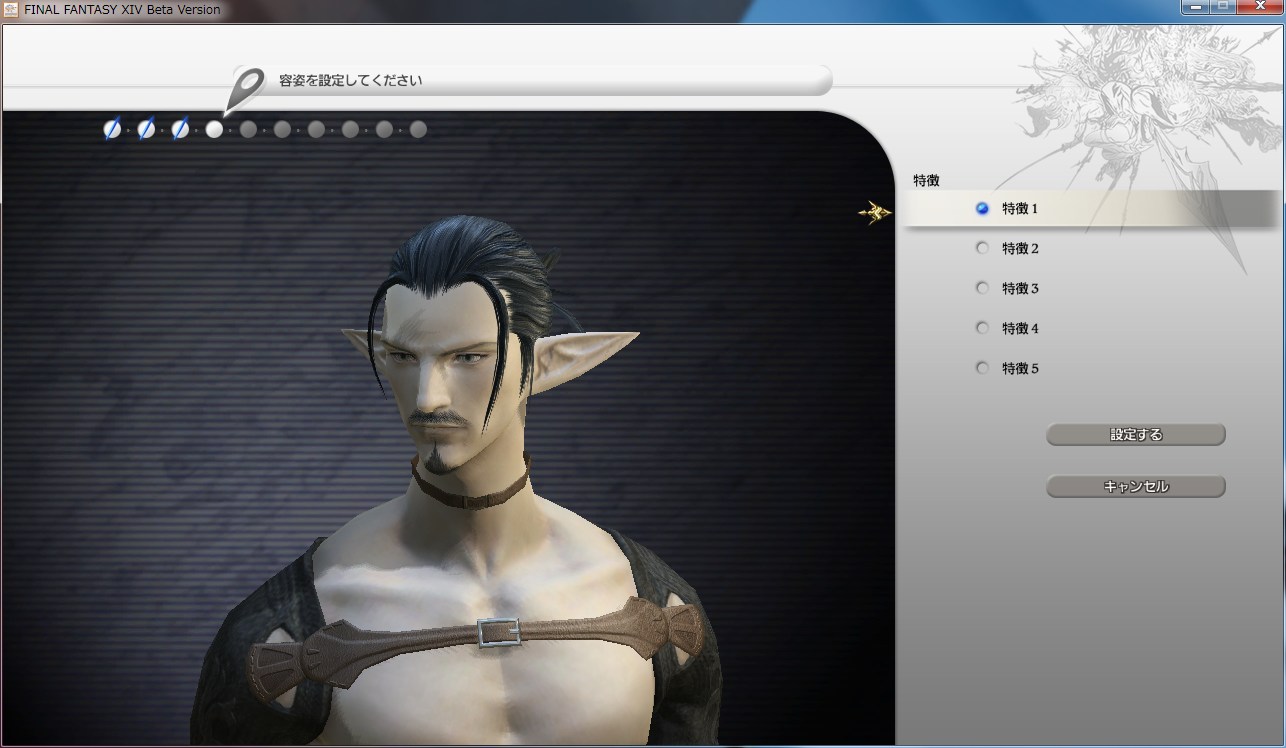Select the 特徴 5 radio option
The height and width of the screenshot is (748, 1286).
[x=982, y=368]
